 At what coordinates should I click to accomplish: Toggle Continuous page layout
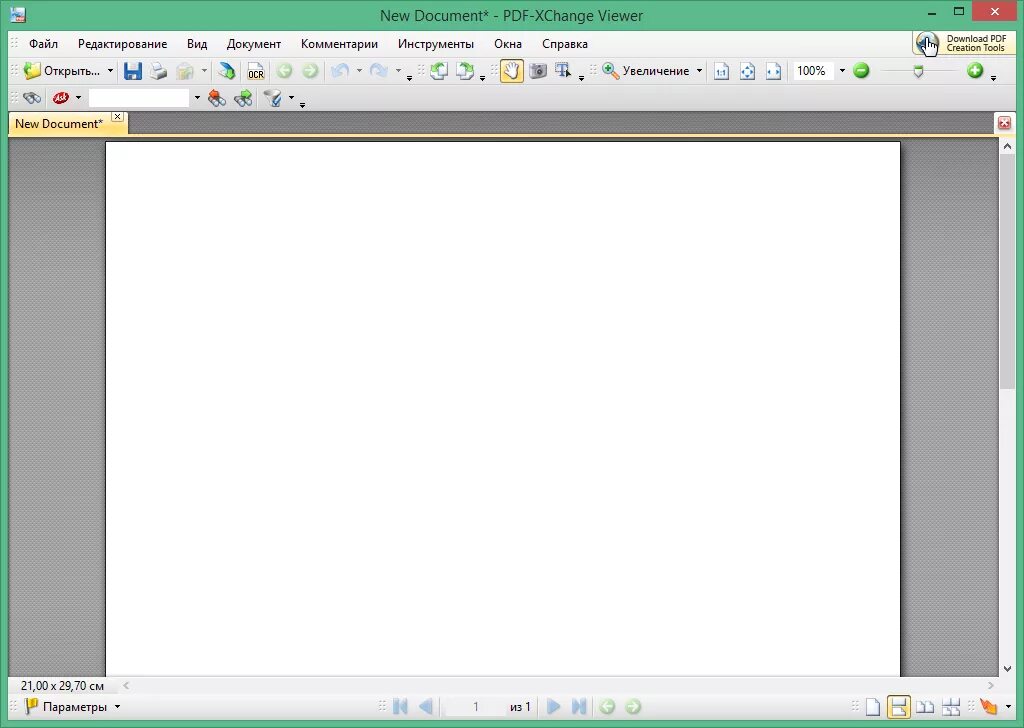[899, 706]
